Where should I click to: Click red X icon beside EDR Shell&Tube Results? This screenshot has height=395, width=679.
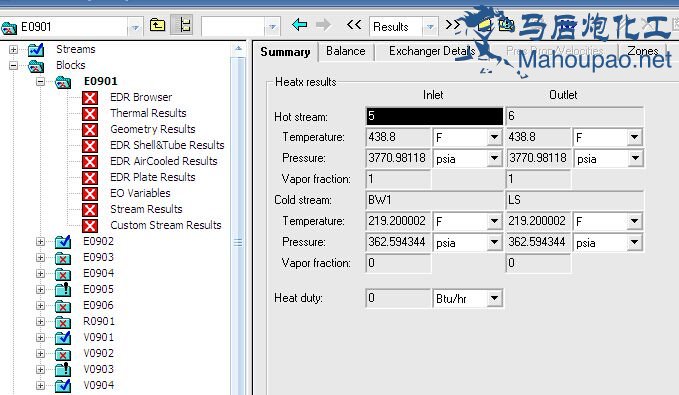tap(90, 146)
